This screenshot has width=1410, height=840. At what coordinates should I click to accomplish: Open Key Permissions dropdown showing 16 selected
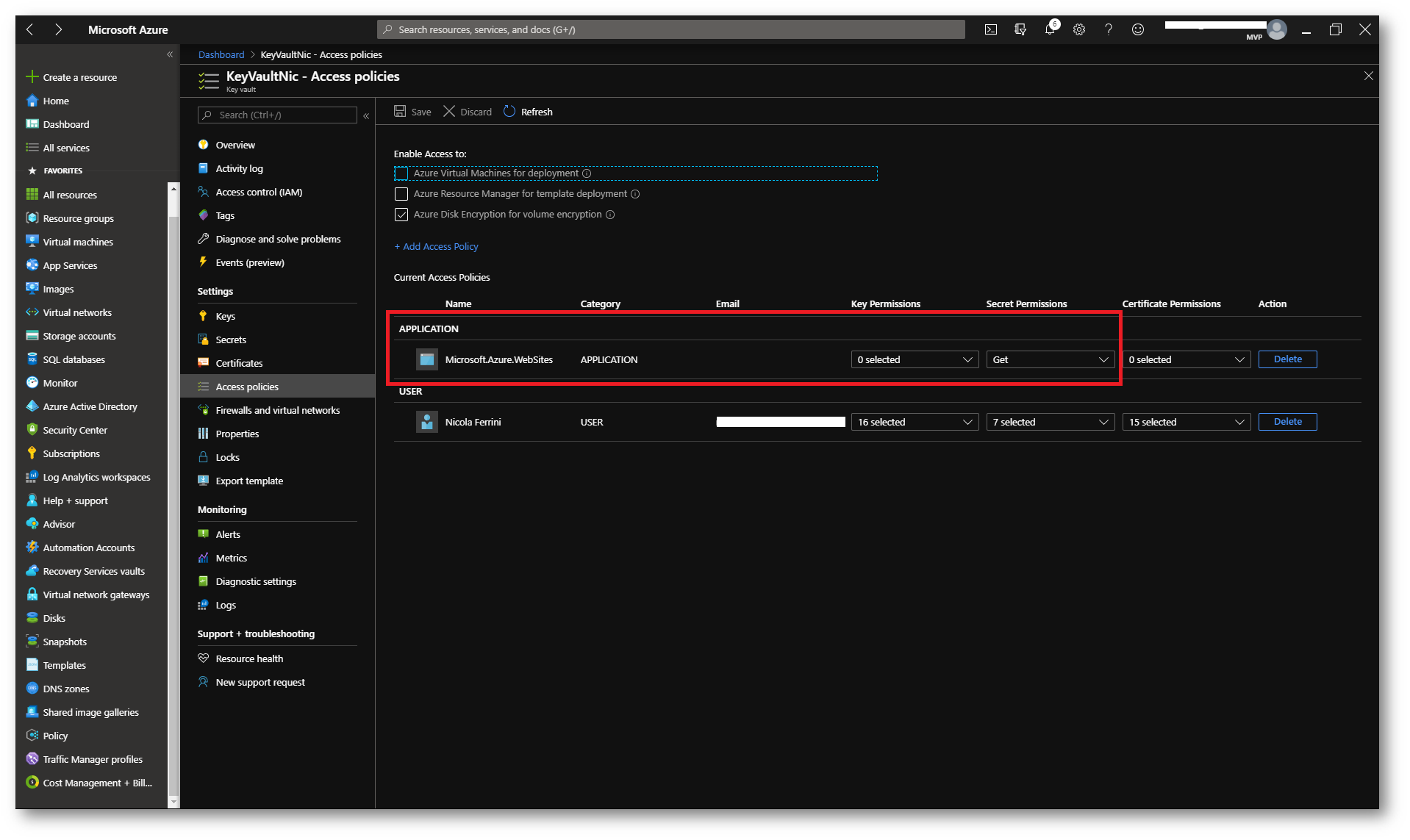[915, 422]
